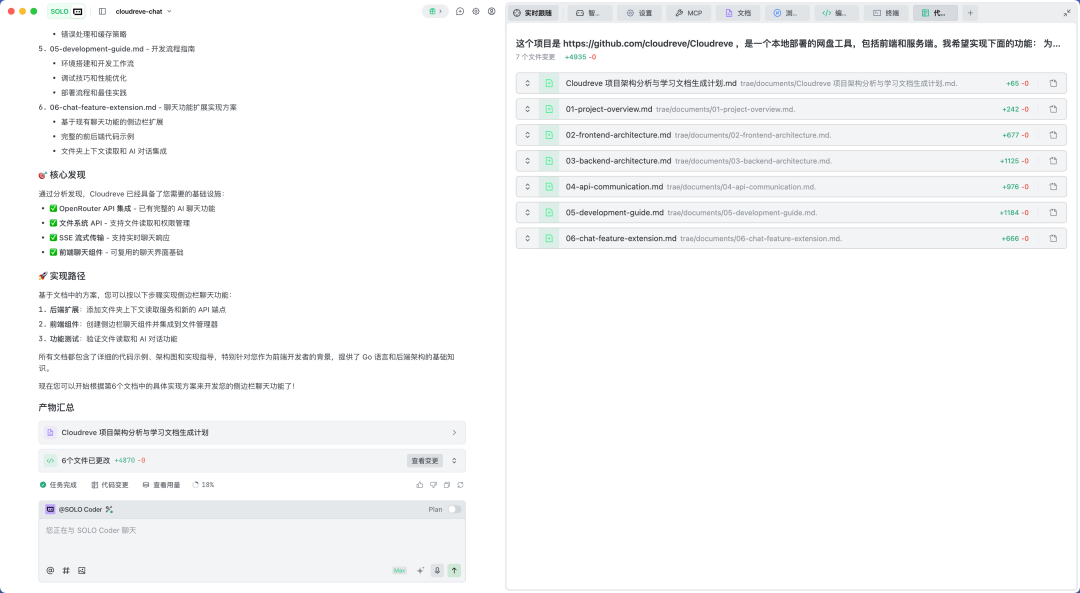Click 06-chat-feature-extension.md file name
The image size is (1080, 593).
click(x=621, y=238)
